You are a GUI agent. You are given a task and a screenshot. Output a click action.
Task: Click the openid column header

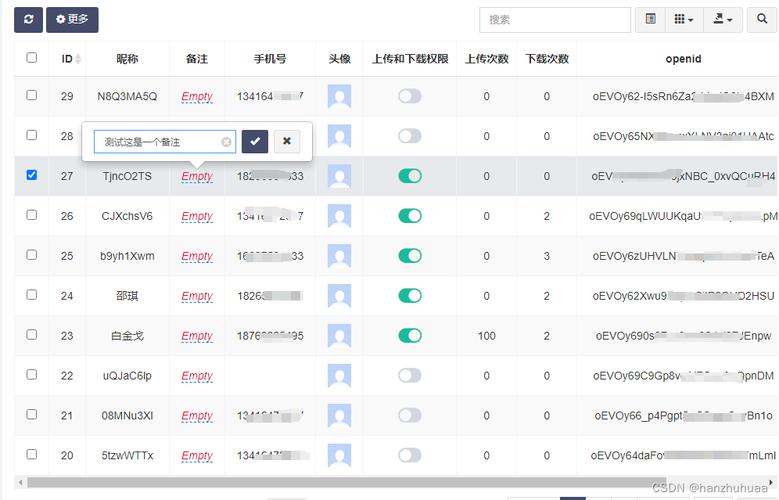pyautogui.click(x=683, y=59)
